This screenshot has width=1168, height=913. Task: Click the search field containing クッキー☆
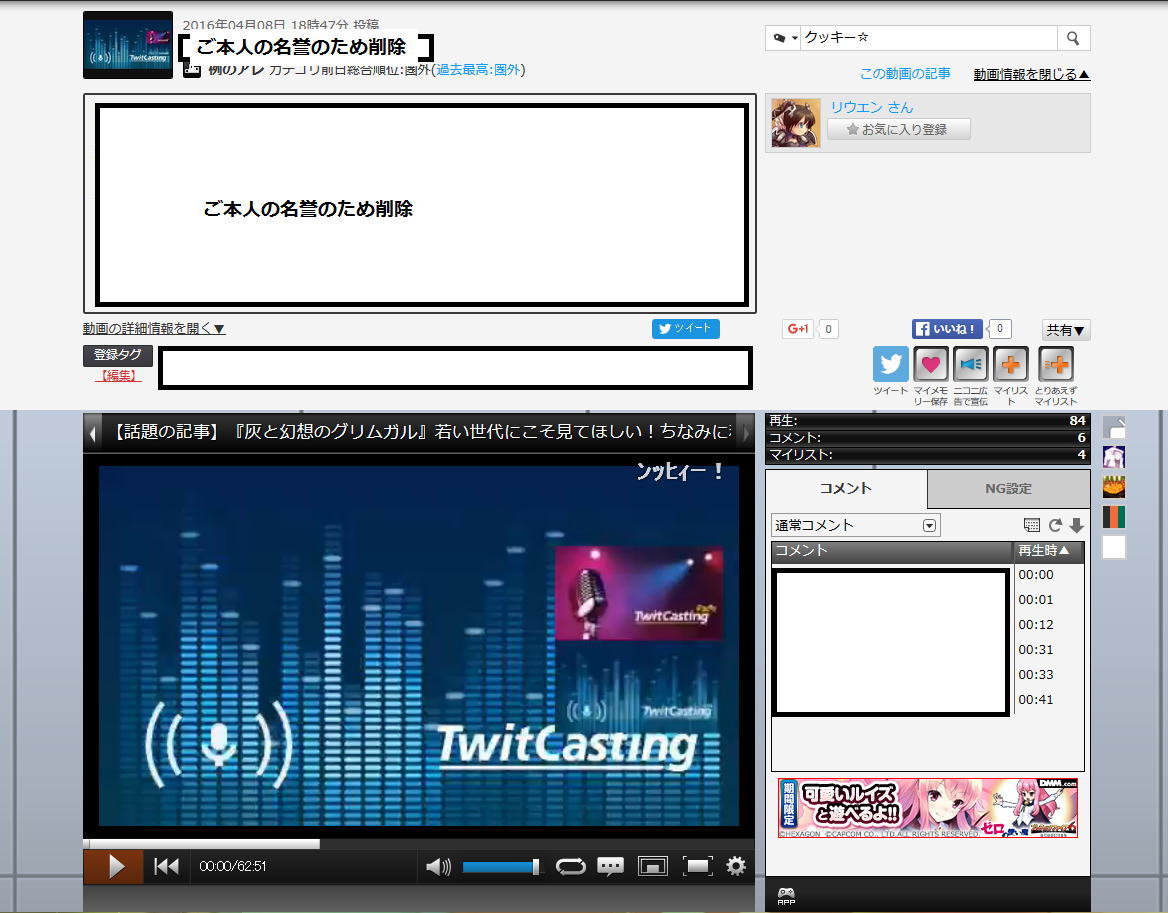929,37
